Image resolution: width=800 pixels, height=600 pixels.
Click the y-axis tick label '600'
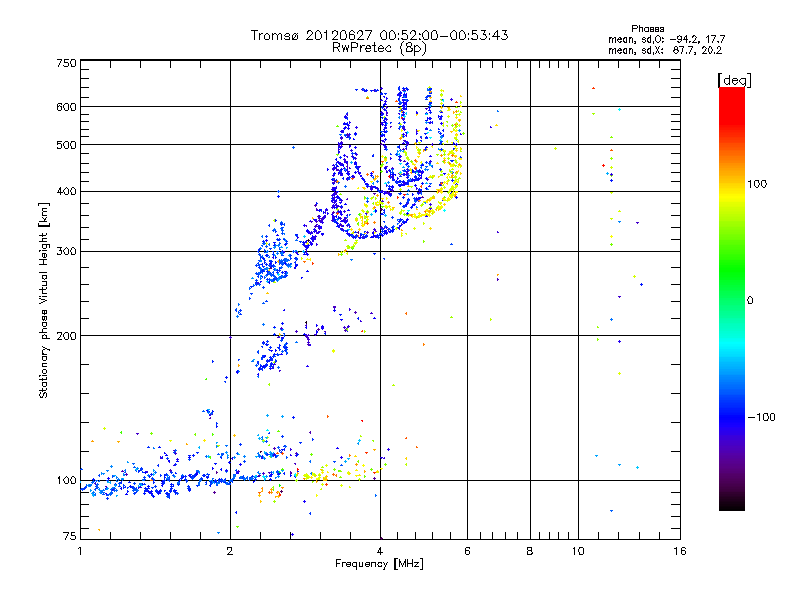click(66, 107)
